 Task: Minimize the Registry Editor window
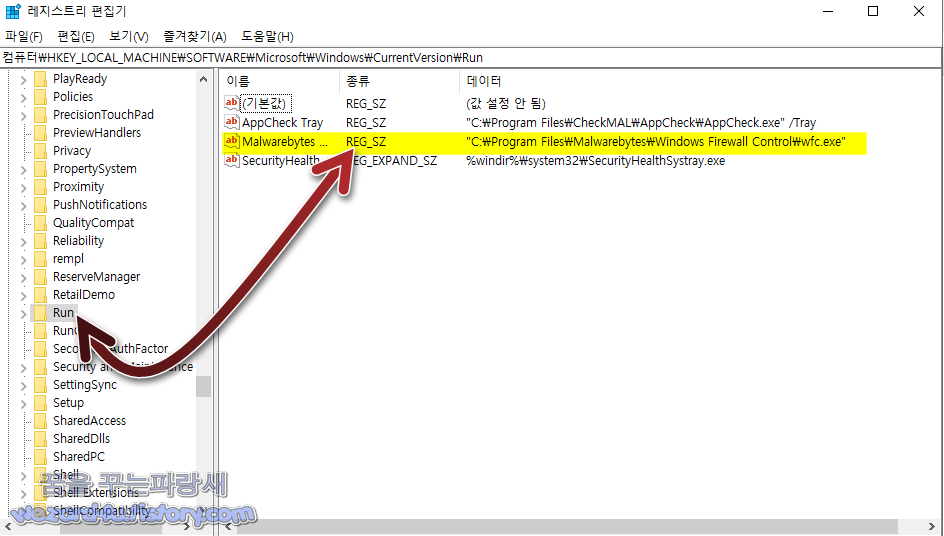[828, 11]
